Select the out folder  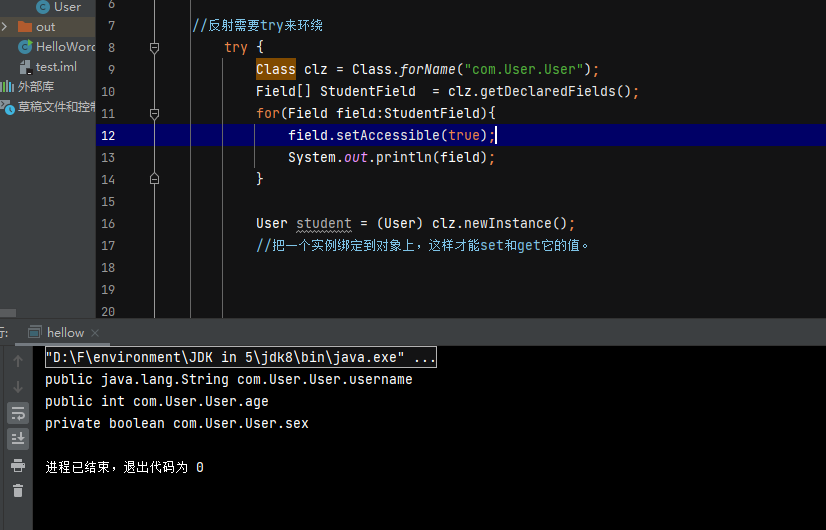coord(45,27)
